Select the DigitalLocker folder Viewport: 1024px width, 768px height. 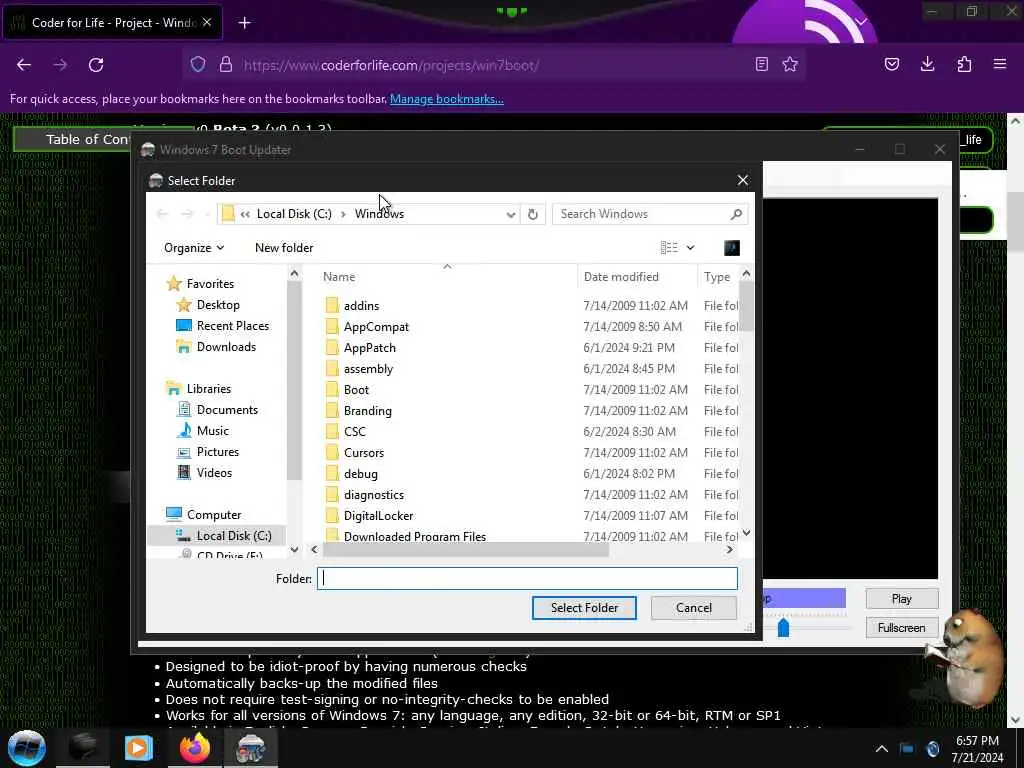[378, 516]
